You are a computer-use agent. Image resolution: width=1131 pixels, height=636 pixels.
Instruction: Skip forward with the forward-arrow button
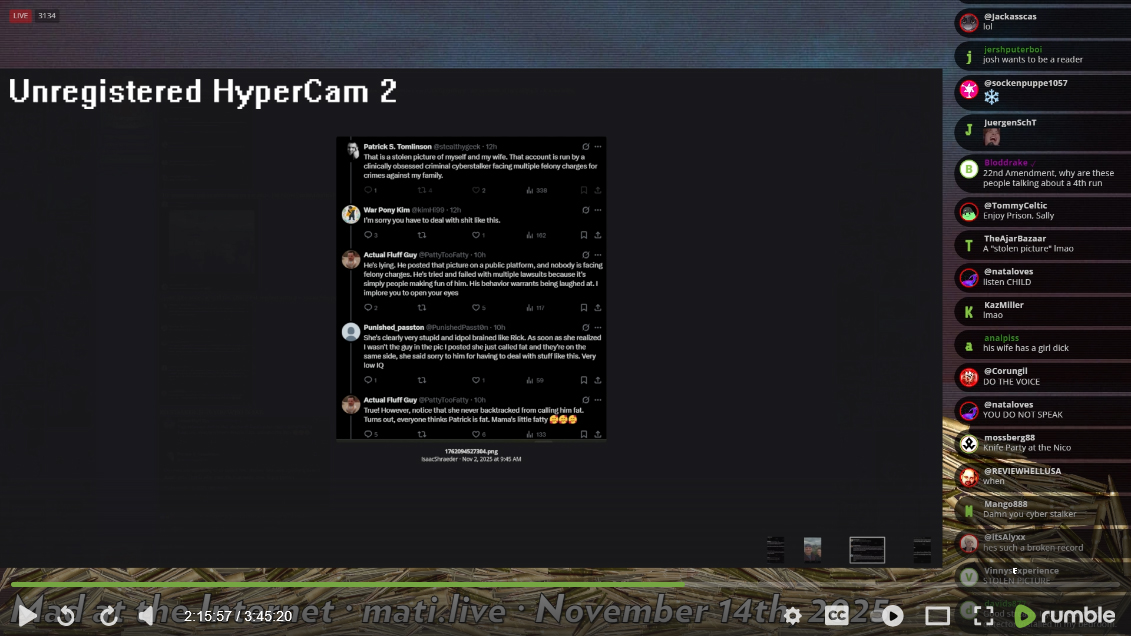click(x=109, y=616)
